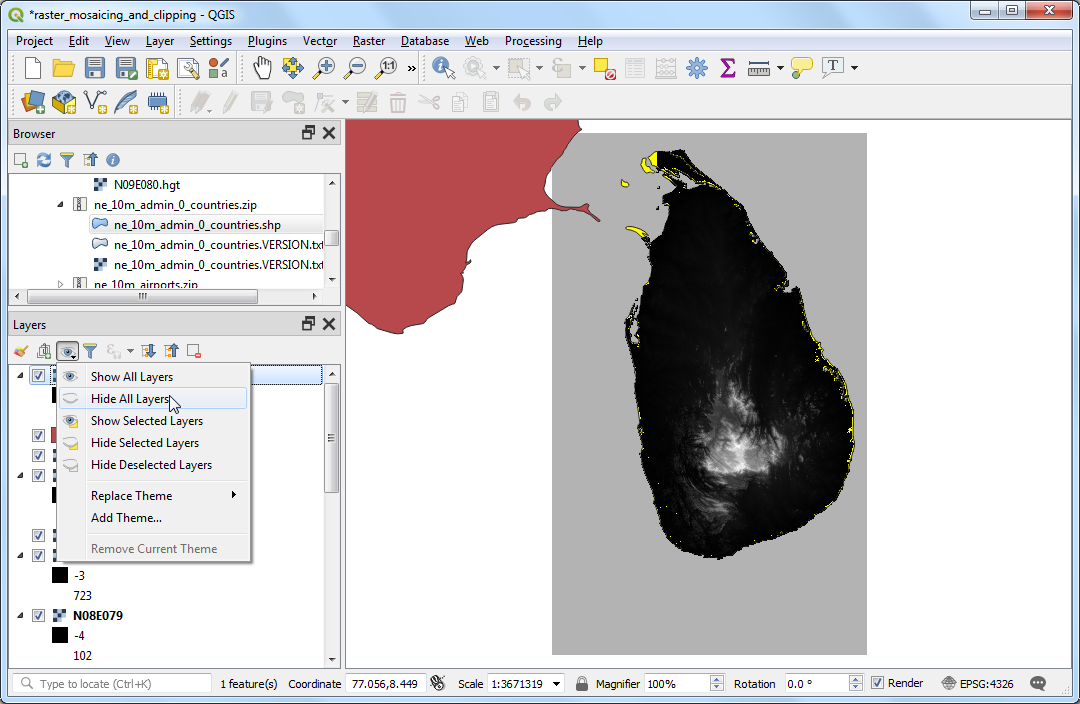Open the Processing Toolbox gear icon
This screenshot has width=1080, height=704.
point(696,68)
